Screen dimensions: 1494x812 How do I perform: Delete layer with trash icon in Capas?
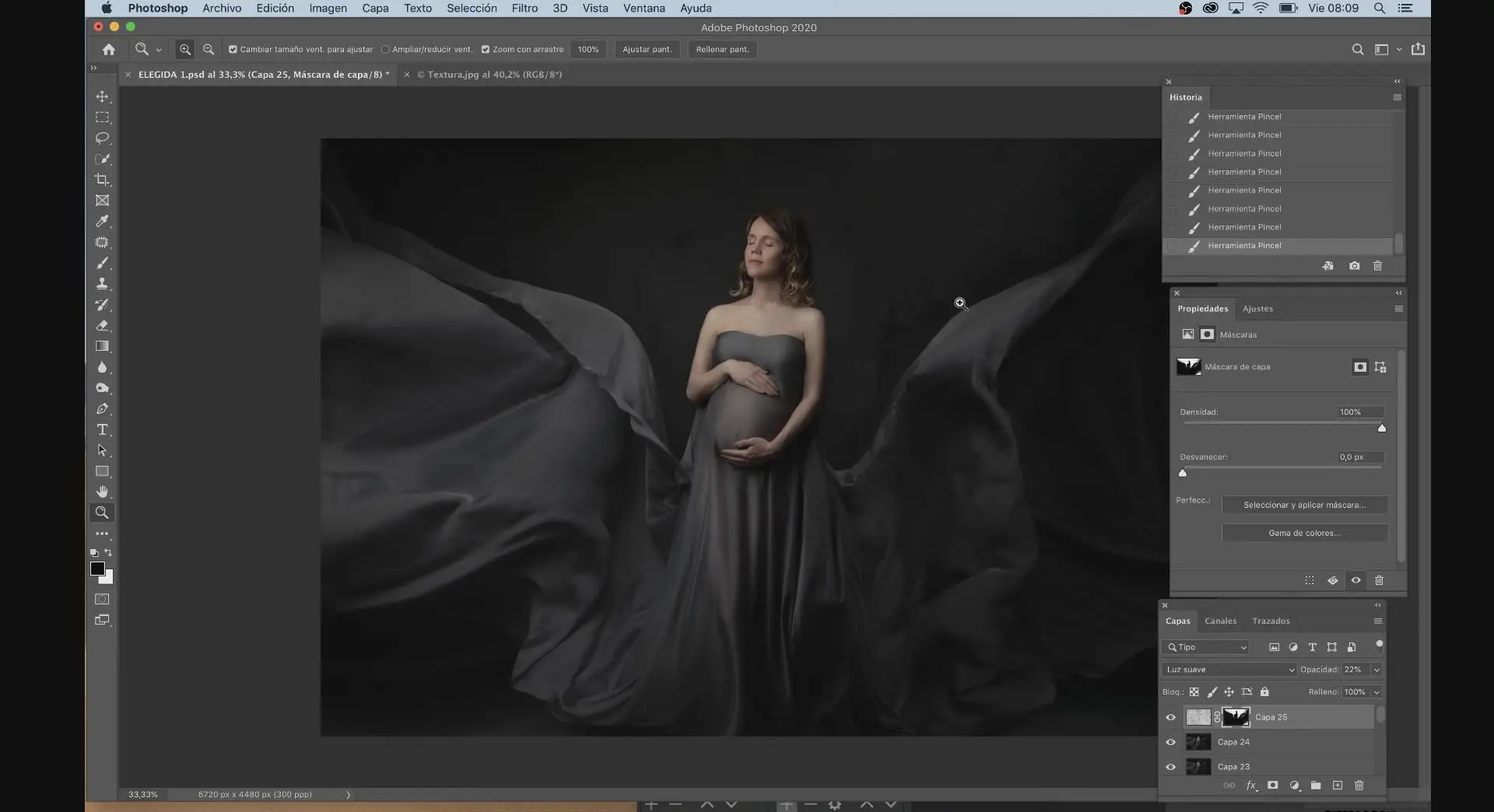point(1359,786)
